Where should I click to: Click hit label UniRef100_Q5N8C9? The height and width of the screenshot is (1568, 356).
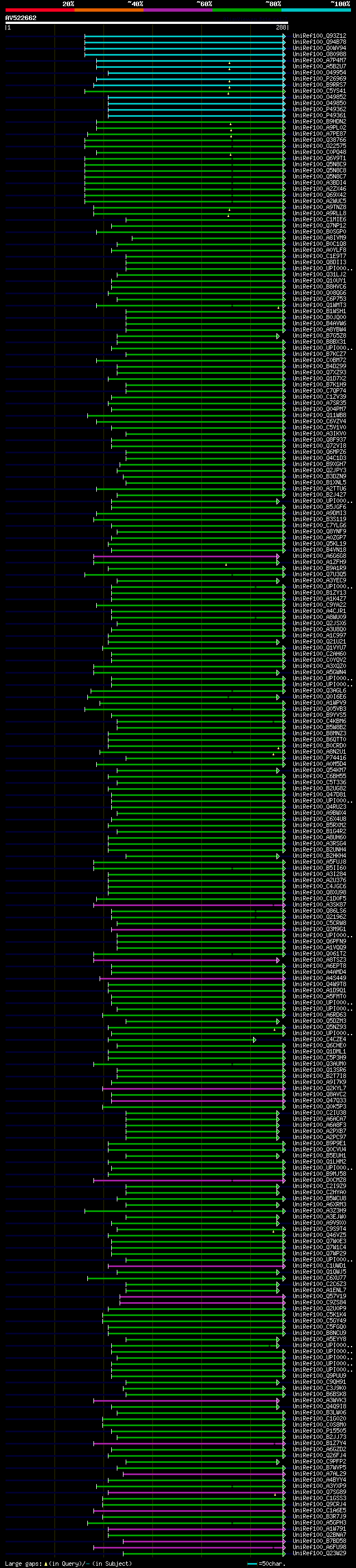coord(319,164)
